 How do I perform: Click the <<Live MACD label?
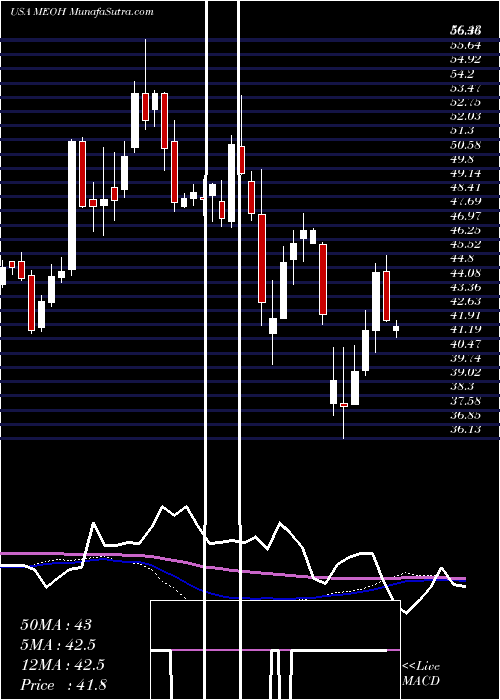421,674
